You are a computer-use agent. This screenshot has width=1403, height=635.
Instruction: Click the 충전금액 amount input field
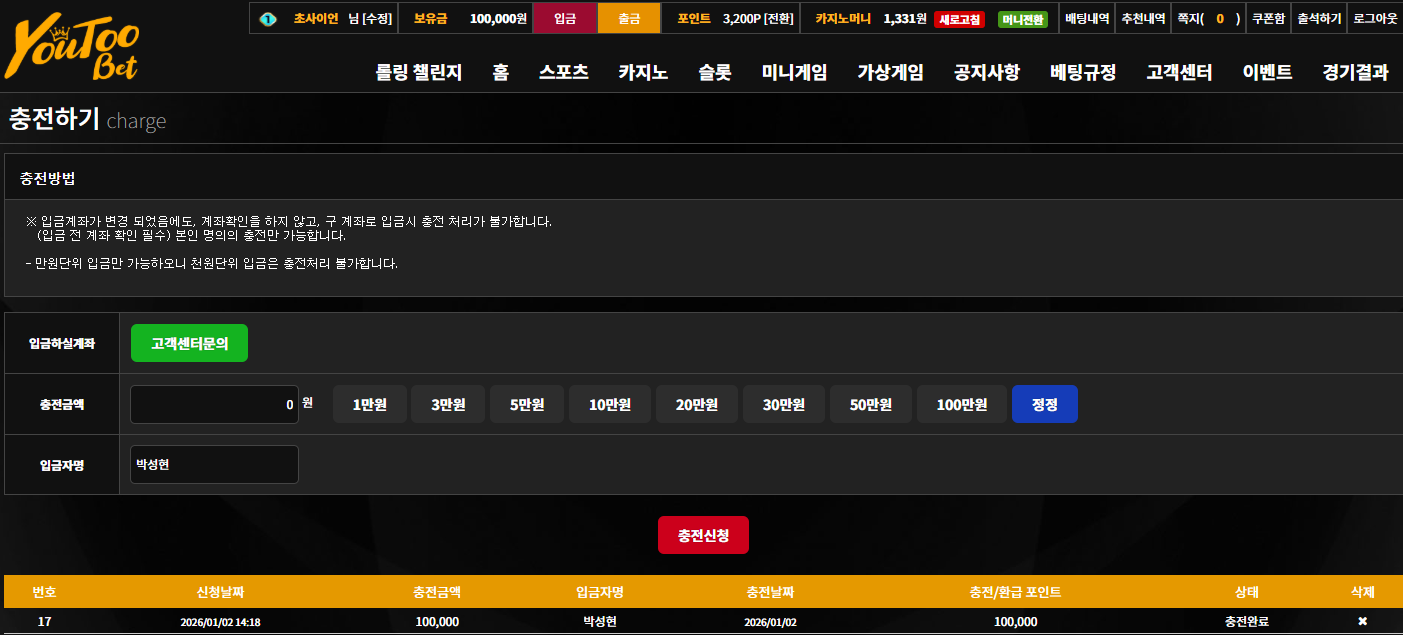point(214,404)
